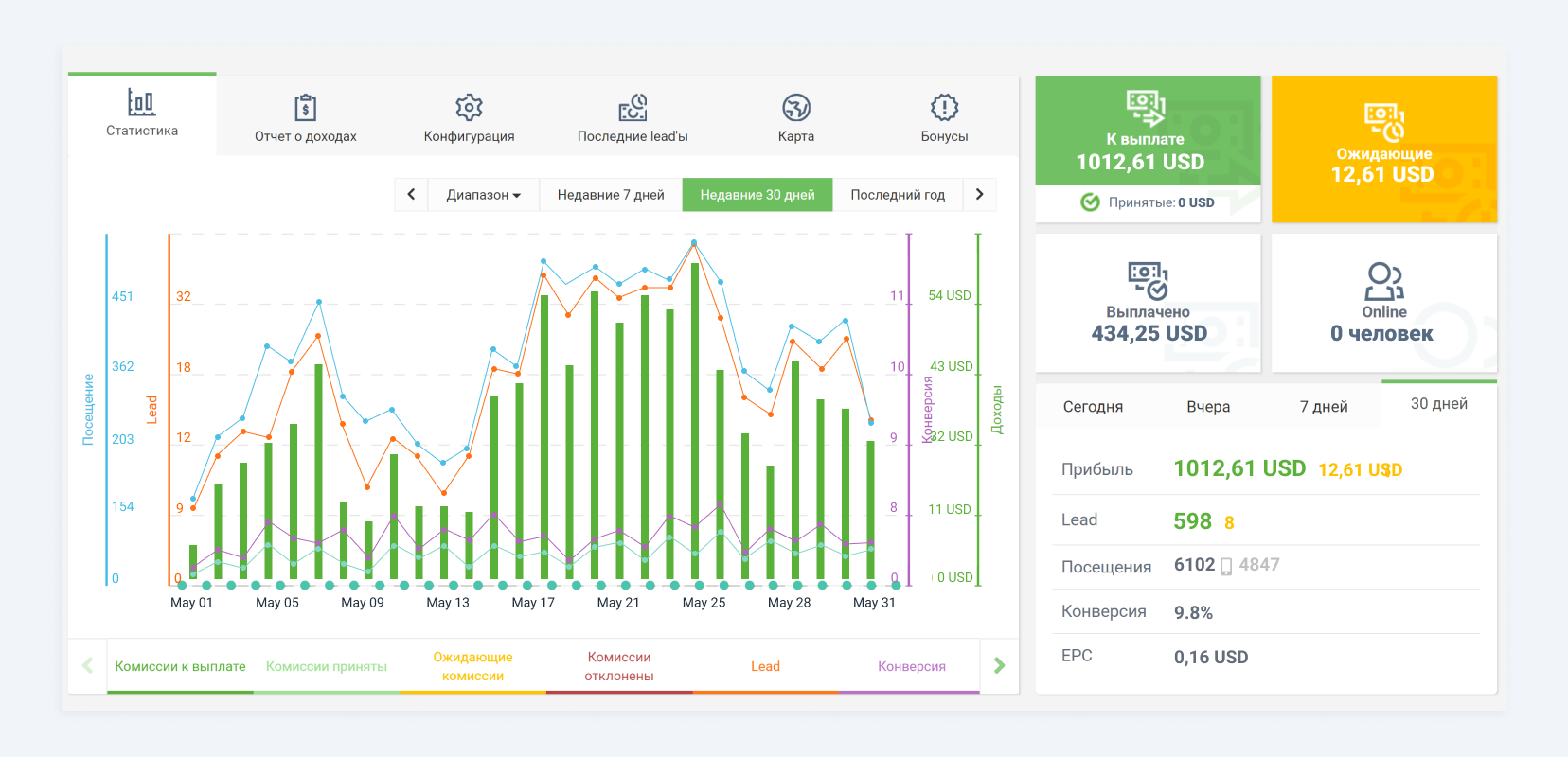The height and width of the screenshot is (757, 1568).
Task: Click the Доходы vertical axis title
Action: pyautogui.click(x=996, y=409)
